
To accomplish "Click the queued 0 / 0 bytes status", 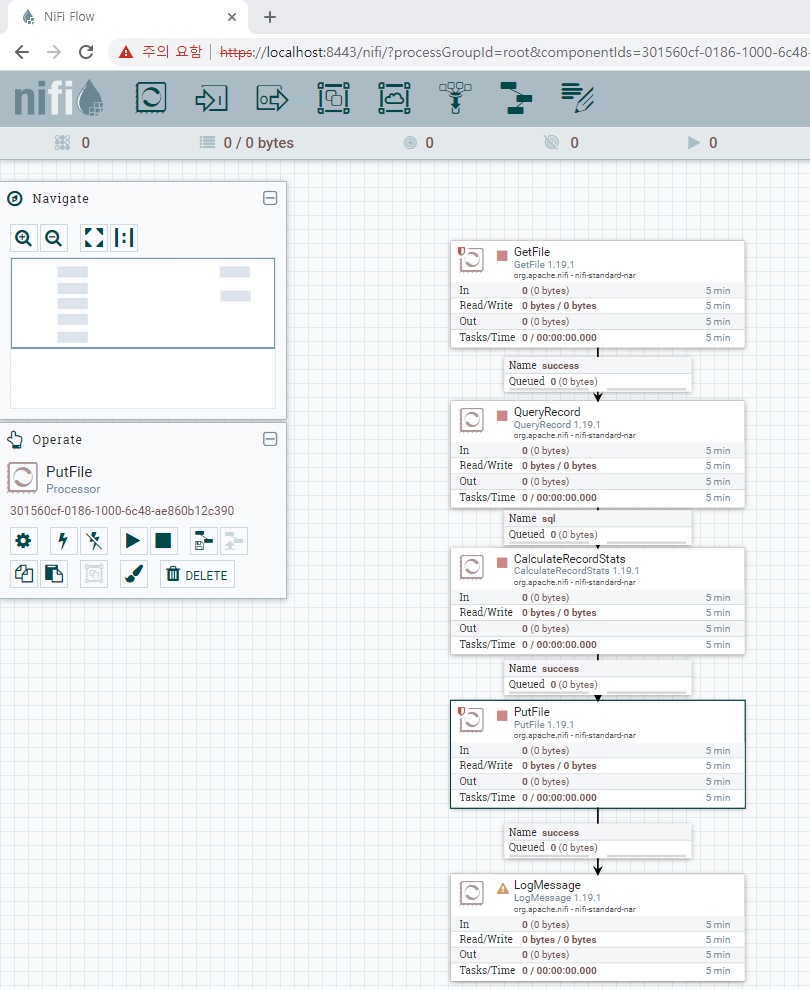I will pyautogui.click(x=247, y=143).
